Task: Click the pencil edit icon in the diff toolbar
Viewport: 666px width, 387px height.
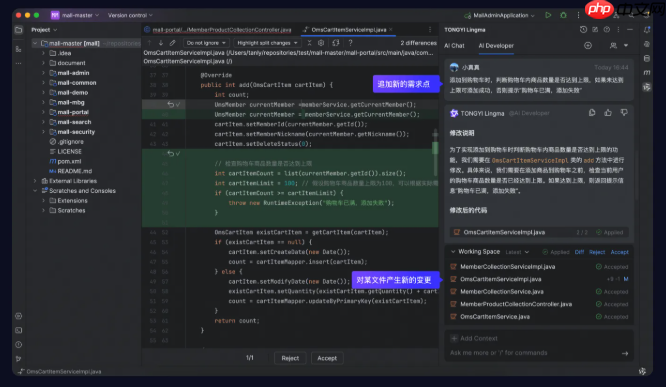Action: pos(172,43)
